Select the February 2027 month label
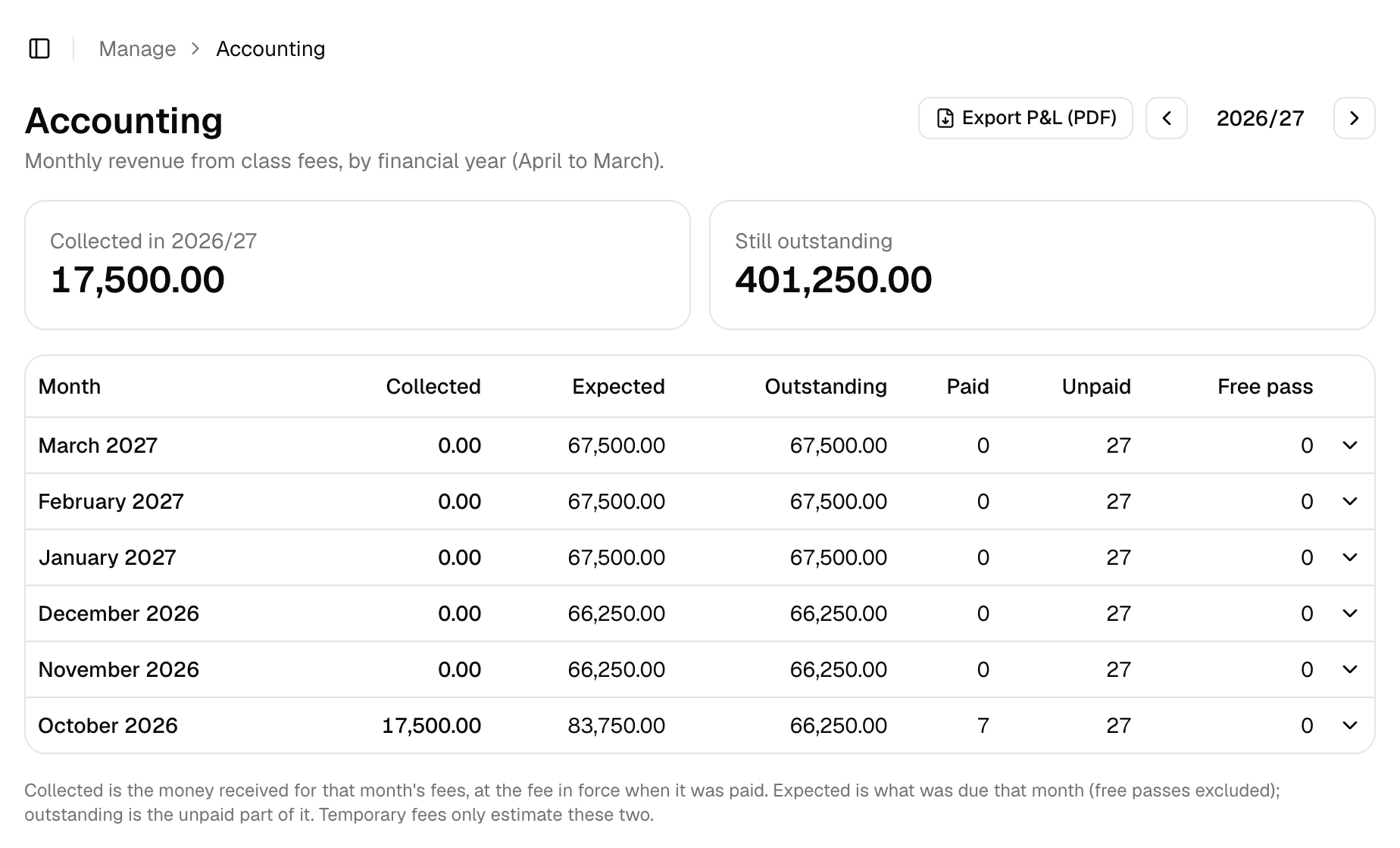Screen dimensions: 1400x848 pos(111,501)
